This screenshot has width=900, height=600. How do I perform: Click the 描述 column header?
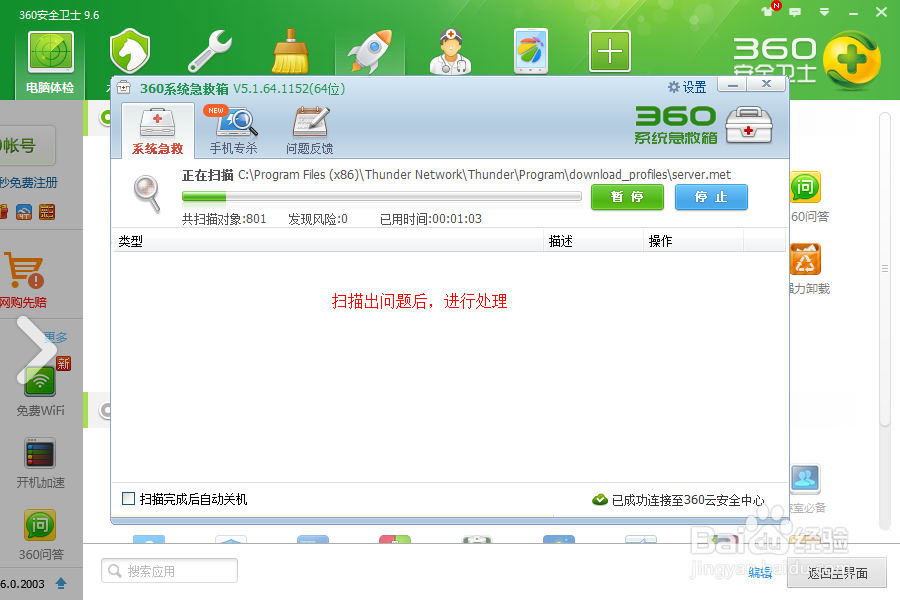(x=593, y=241)
